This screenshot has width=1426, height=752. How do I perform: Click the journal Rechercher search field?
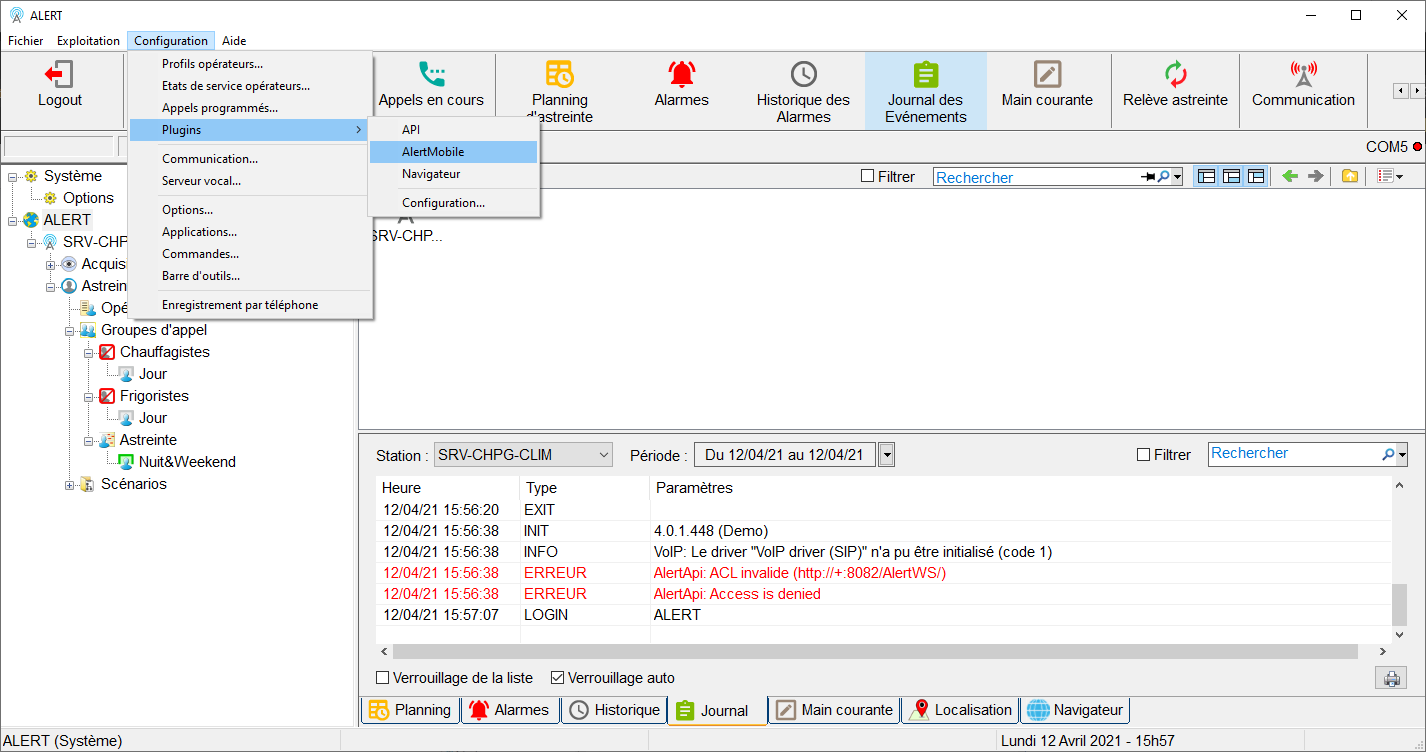tap(1294, 453)
